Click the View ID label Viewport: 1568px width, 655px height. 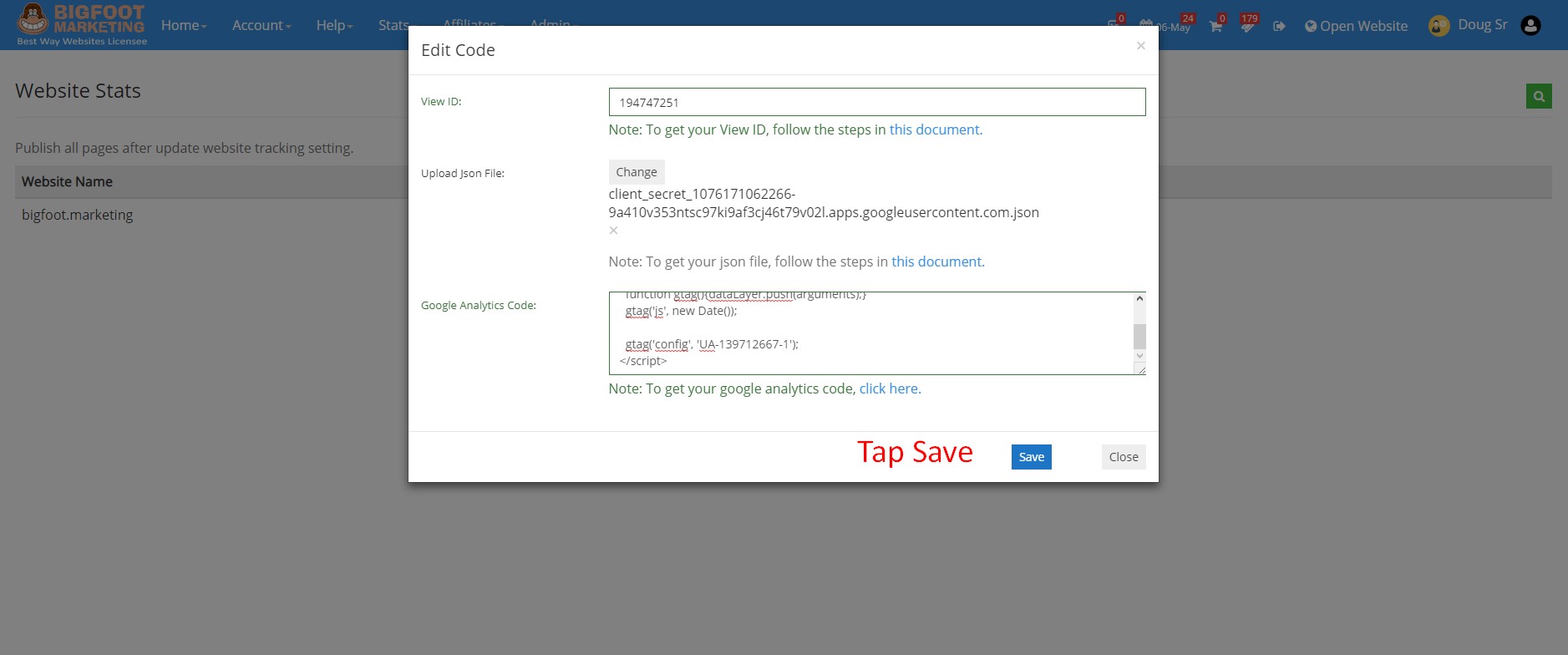(441, 101)
